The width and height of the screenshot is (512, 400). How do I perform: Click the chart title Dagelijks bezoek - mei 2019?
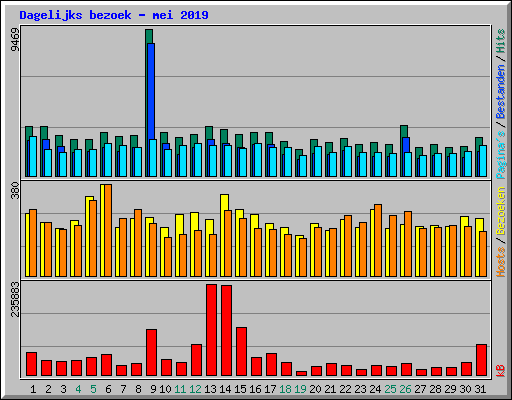coord(114,15)
